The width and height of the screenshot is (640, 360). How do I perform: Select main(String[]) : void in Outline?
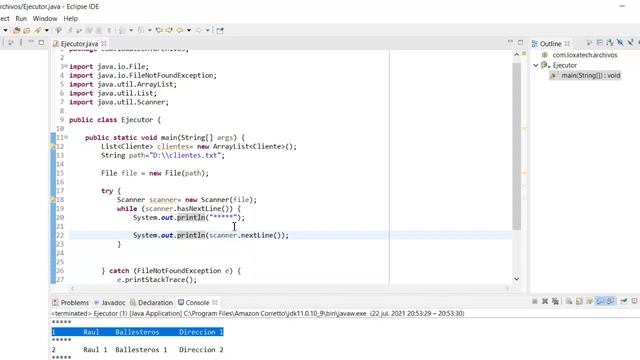(x=585, y=76)
